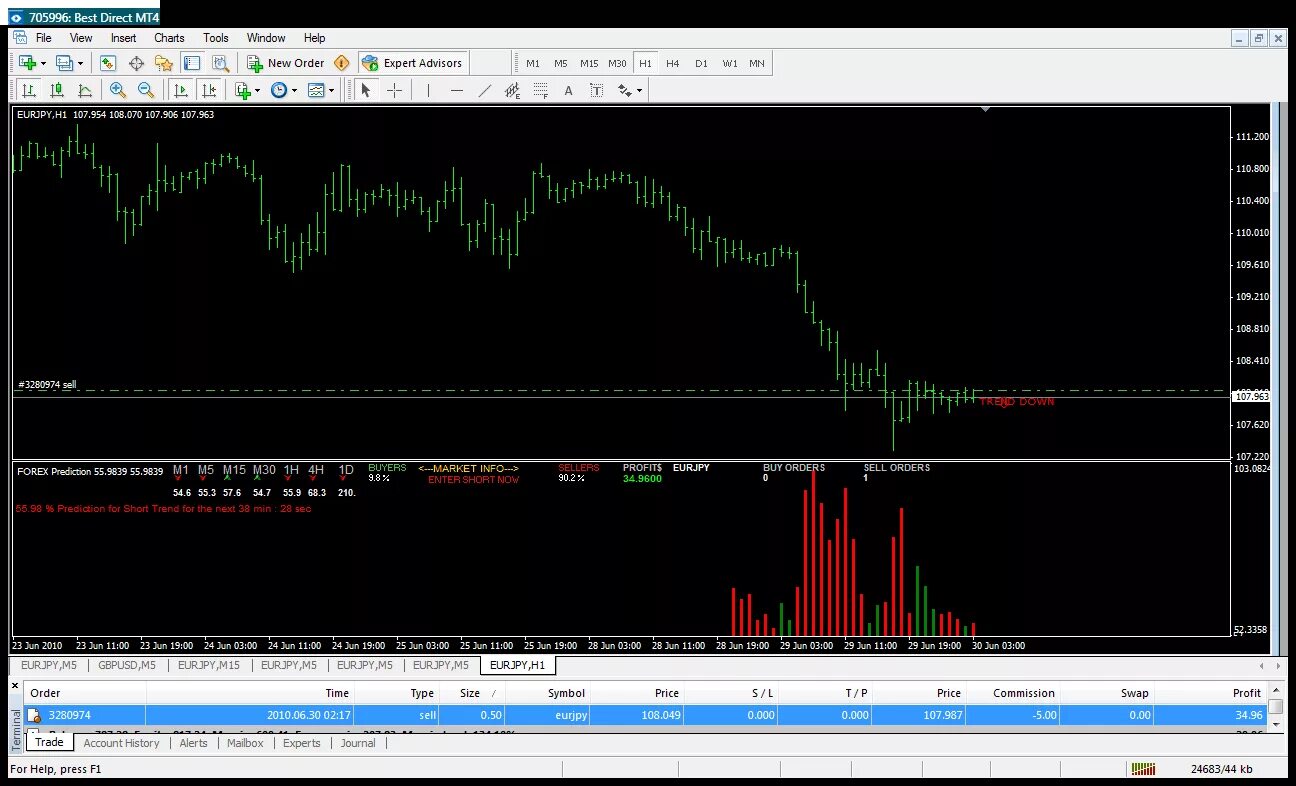1296x786 pixels.
Task: Toggle the Market Watch window
Action: (x=108, y=63)
